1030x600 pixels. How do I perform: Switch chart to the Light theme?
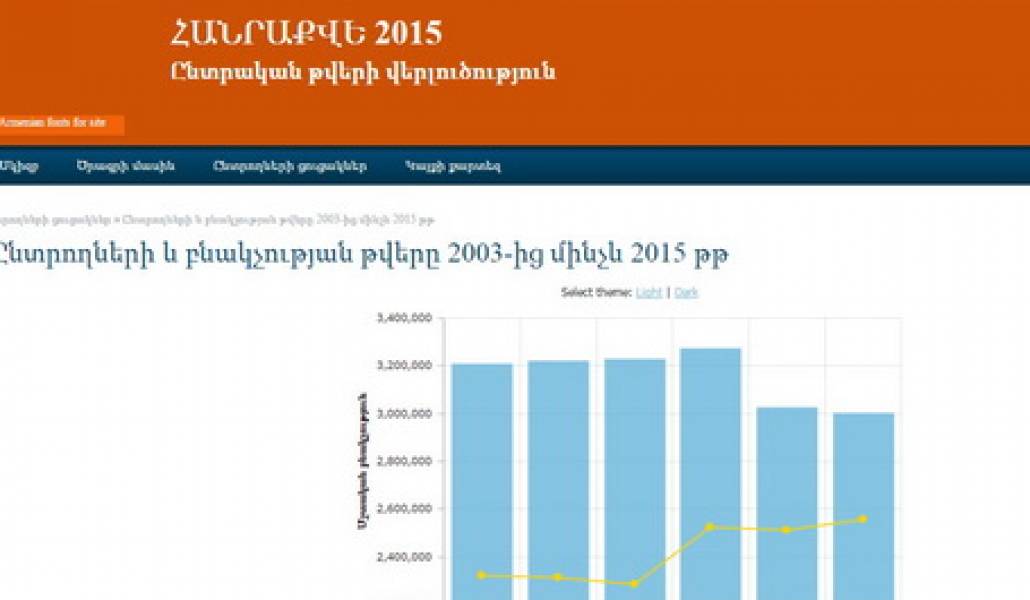(649, 292)
